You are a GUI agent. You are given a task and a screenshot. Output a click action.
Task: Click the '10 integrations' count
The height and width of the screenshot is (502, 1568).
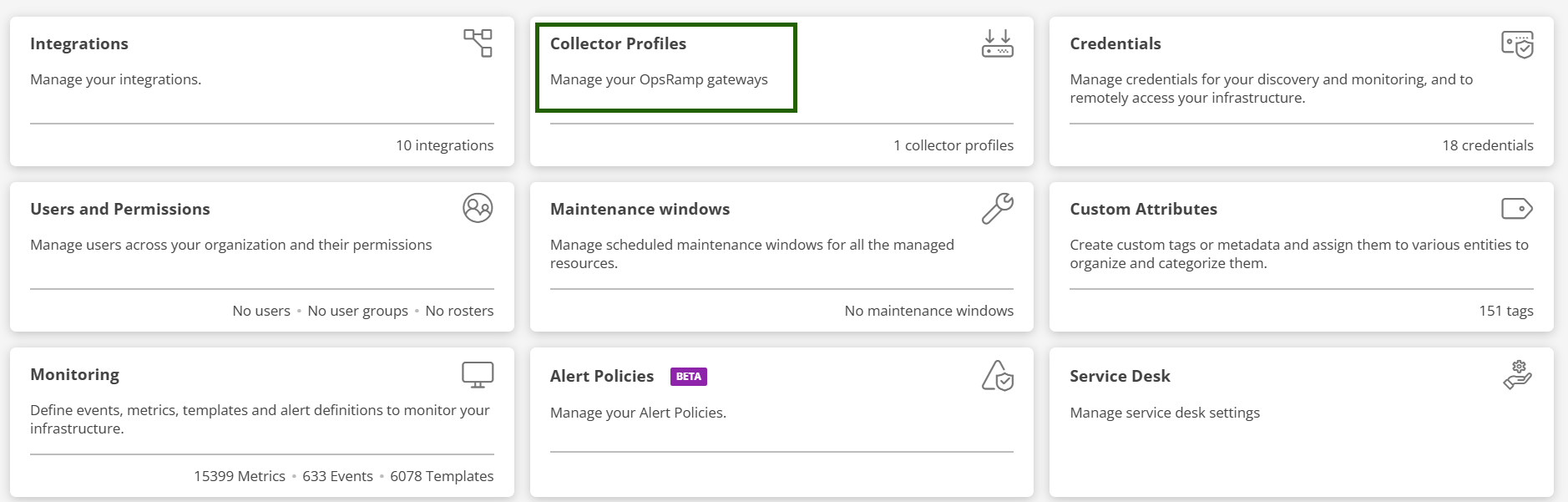[x=444, y=145]
